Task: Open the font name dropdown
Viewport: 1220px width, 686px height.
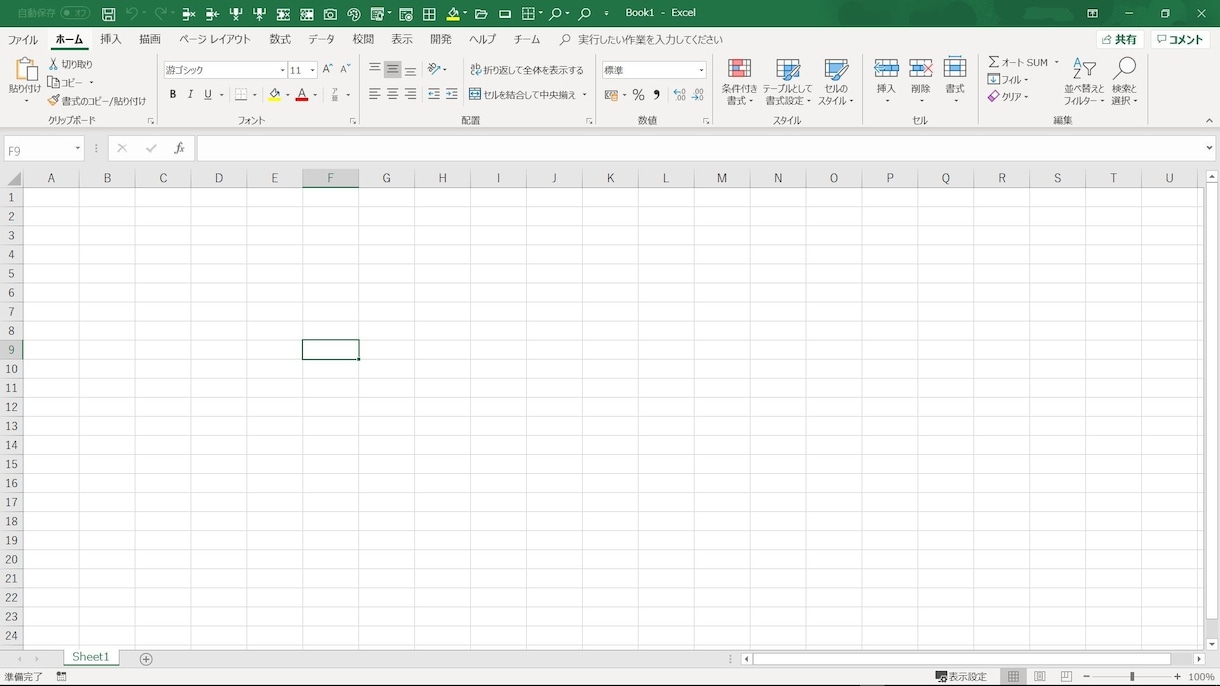Action: point(283,70)
